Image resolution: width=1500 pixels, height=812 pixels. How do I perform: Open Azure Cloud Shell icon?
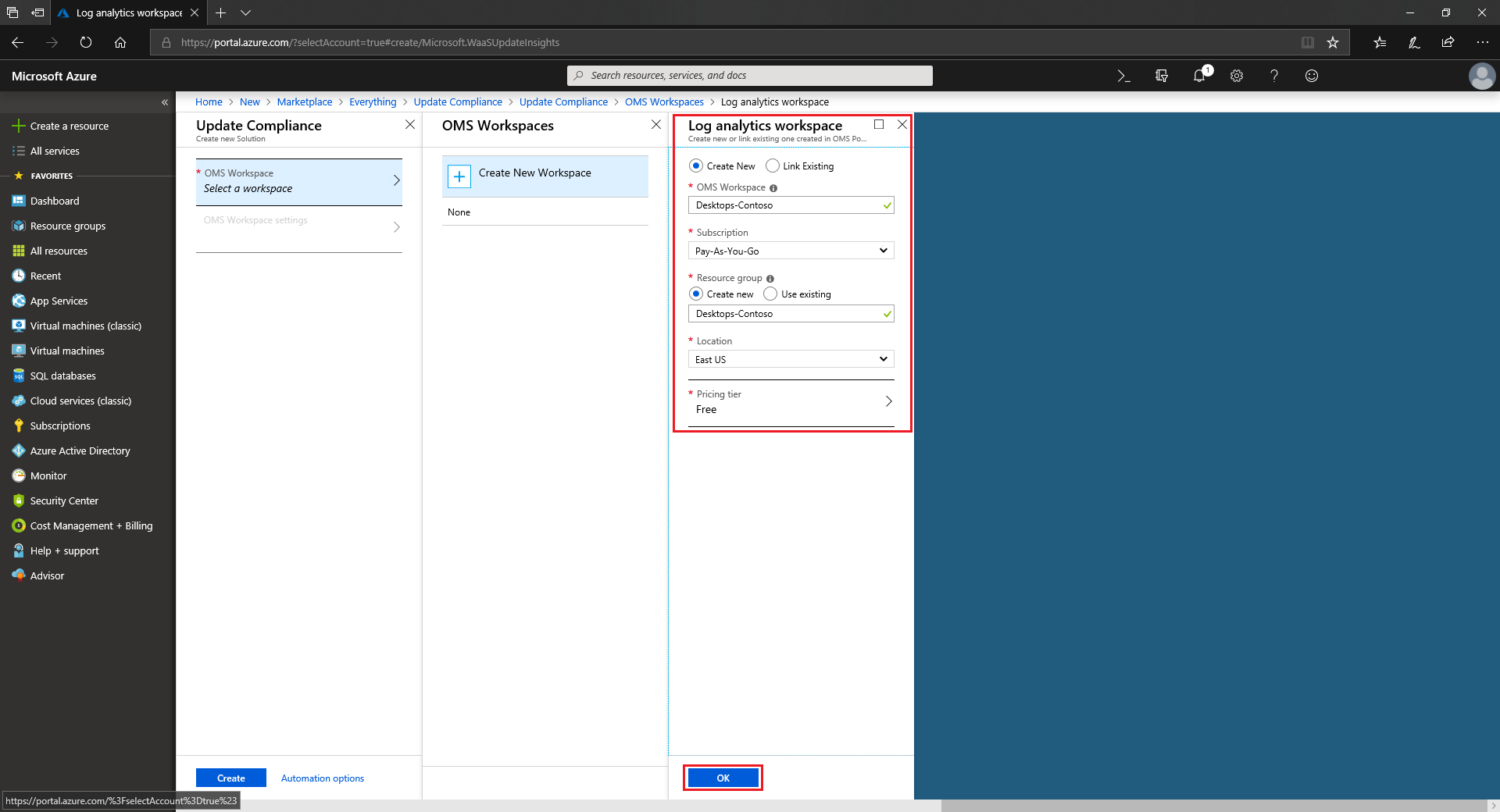click(x=1123, y=76)
